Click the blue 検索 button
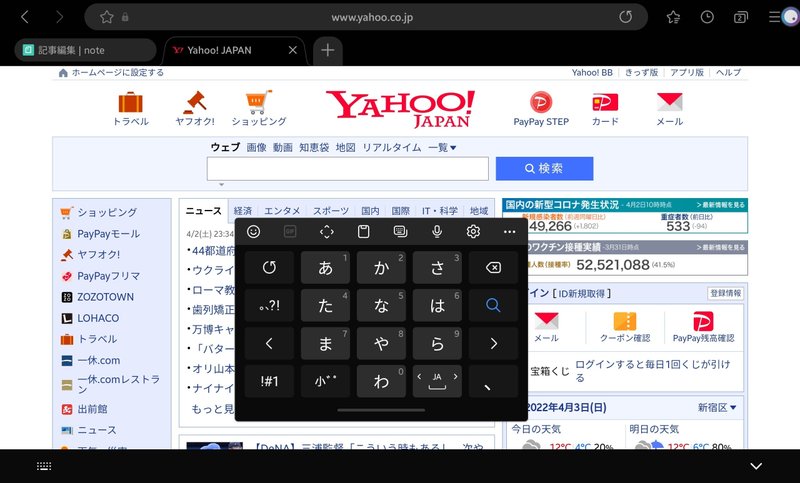This screenshot has height=483, width=800. click(x=544, y=168)
